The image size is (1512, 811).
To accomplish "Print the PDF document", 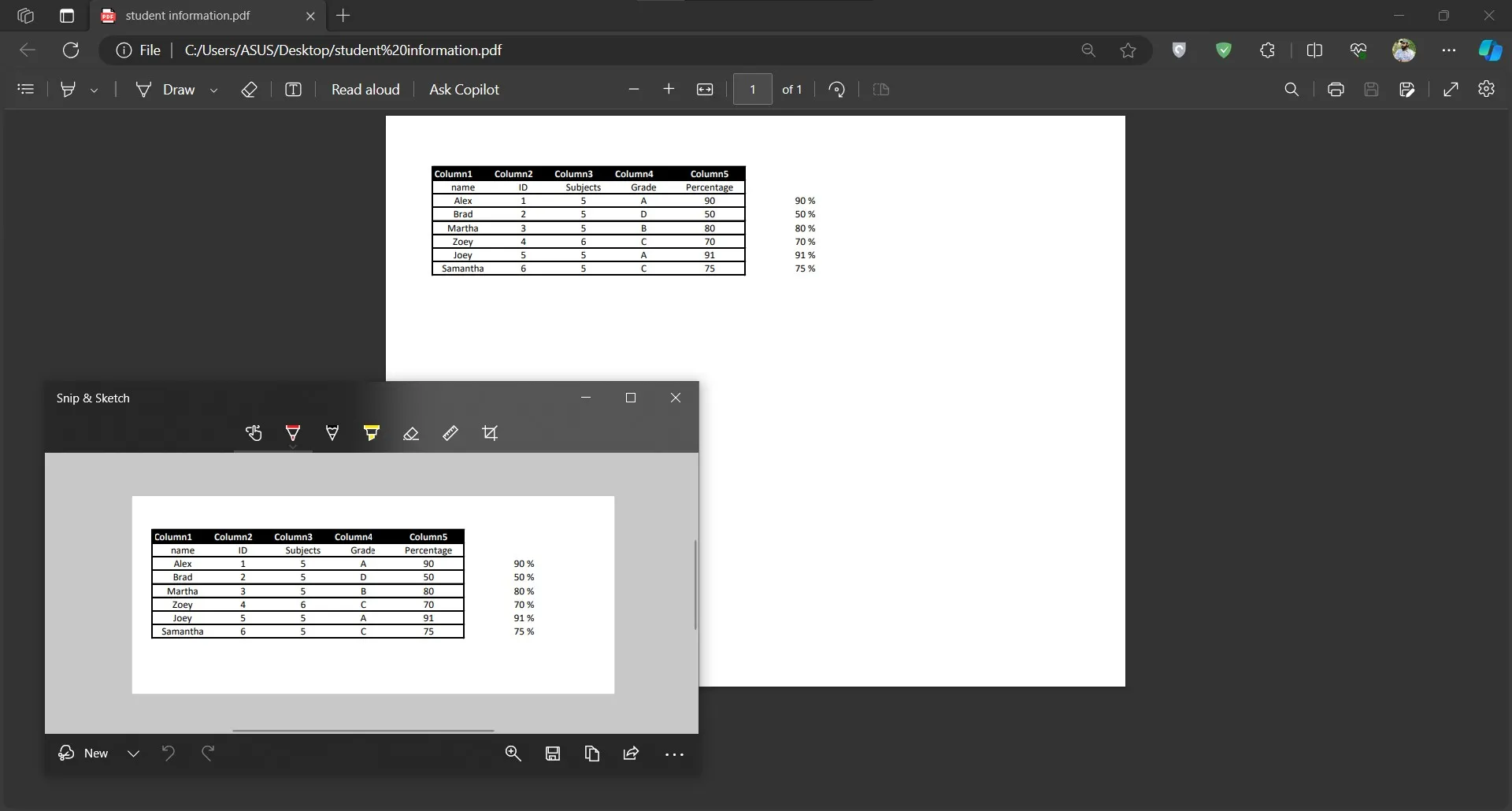I will [x=1336, y=90].
